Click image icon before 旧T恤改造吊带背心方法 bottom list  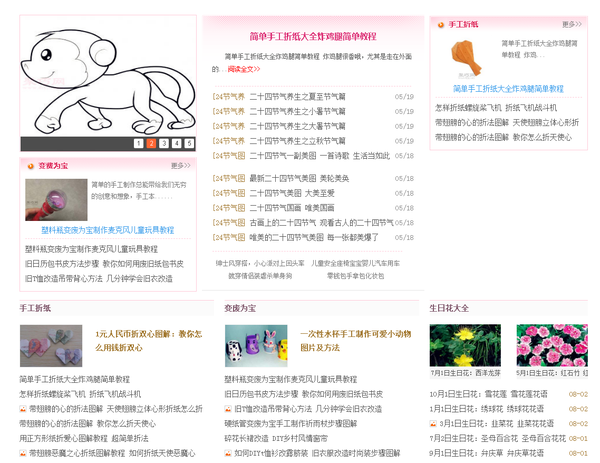point(228,409)
